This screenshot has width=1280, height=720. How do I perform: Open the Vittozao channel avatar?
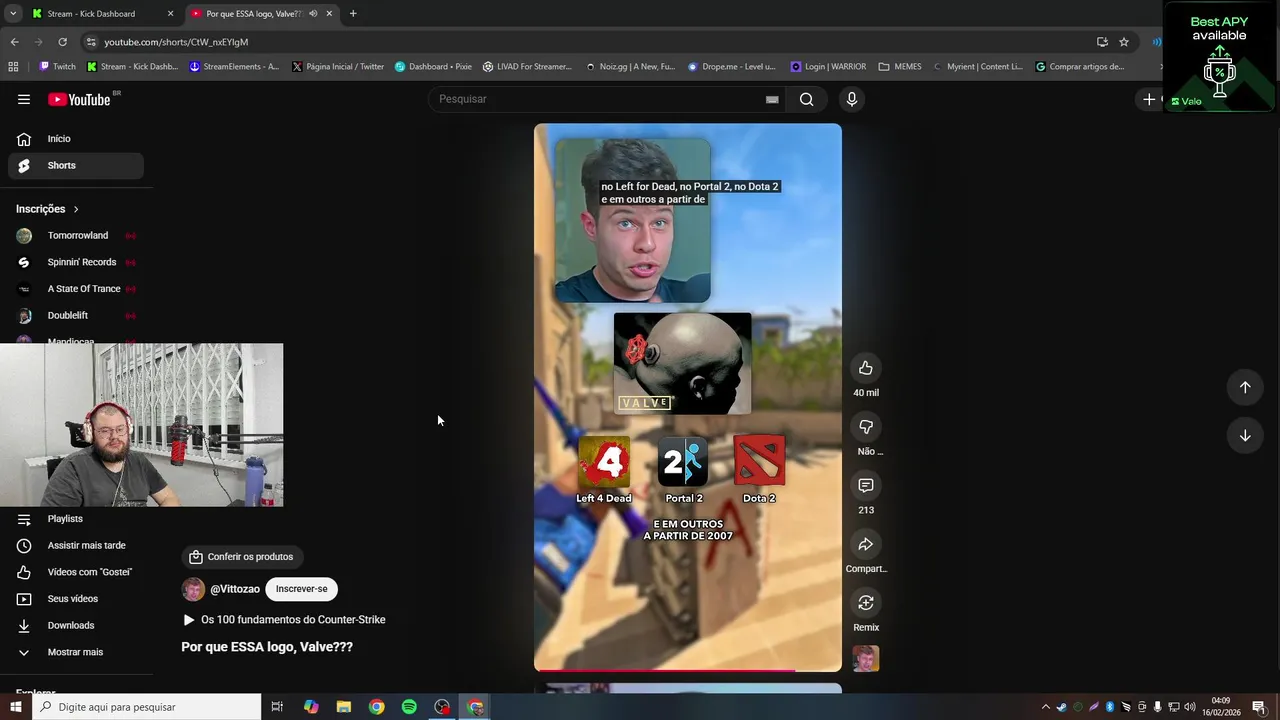[193, 589]
